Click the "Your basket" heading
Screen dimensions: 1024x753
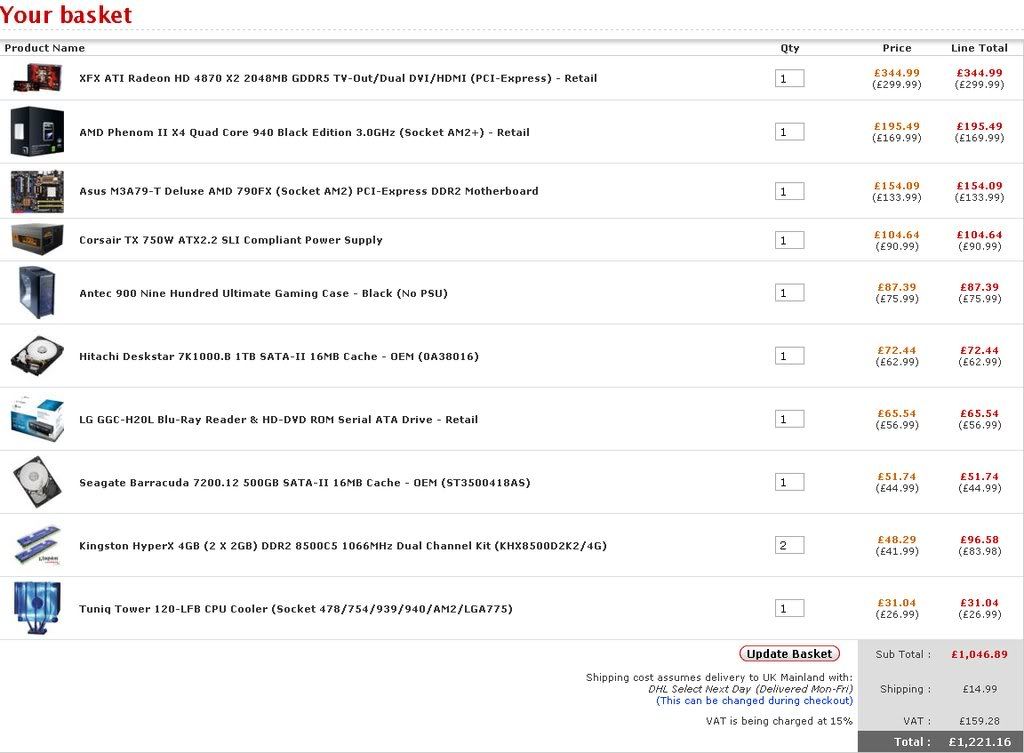click(x=66, y=14)
